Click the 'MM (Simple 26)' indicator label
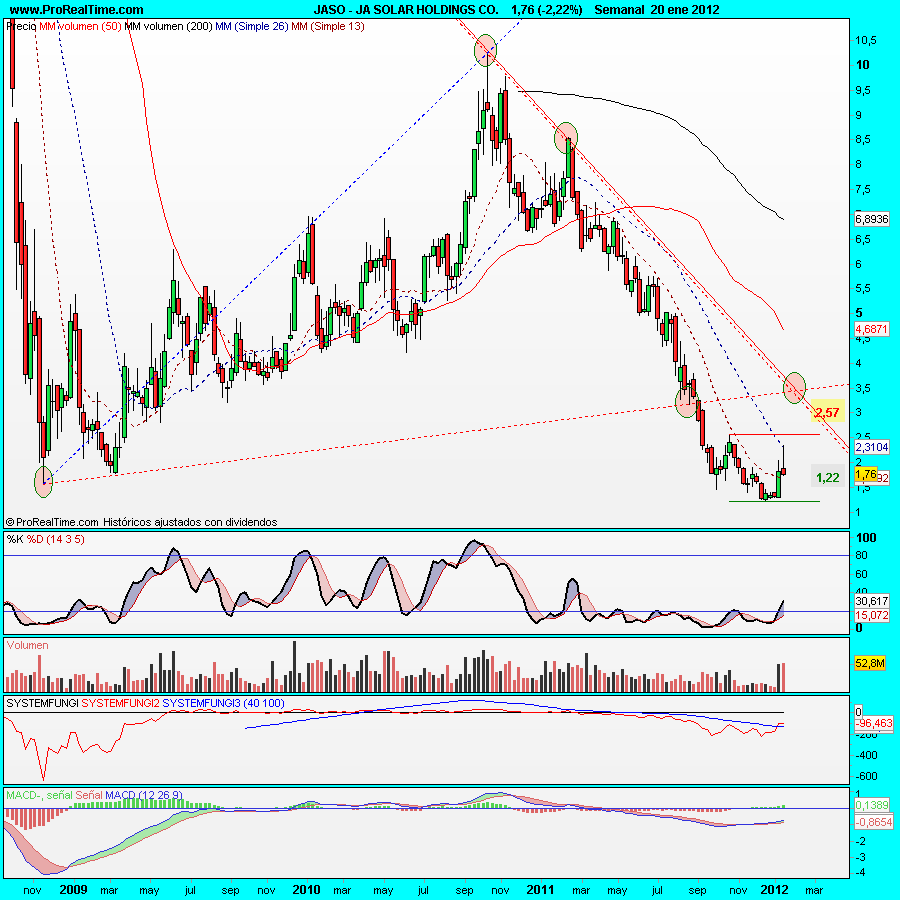Image resolution: width=900 pixels, height=900 pixels. pos(251,26)
